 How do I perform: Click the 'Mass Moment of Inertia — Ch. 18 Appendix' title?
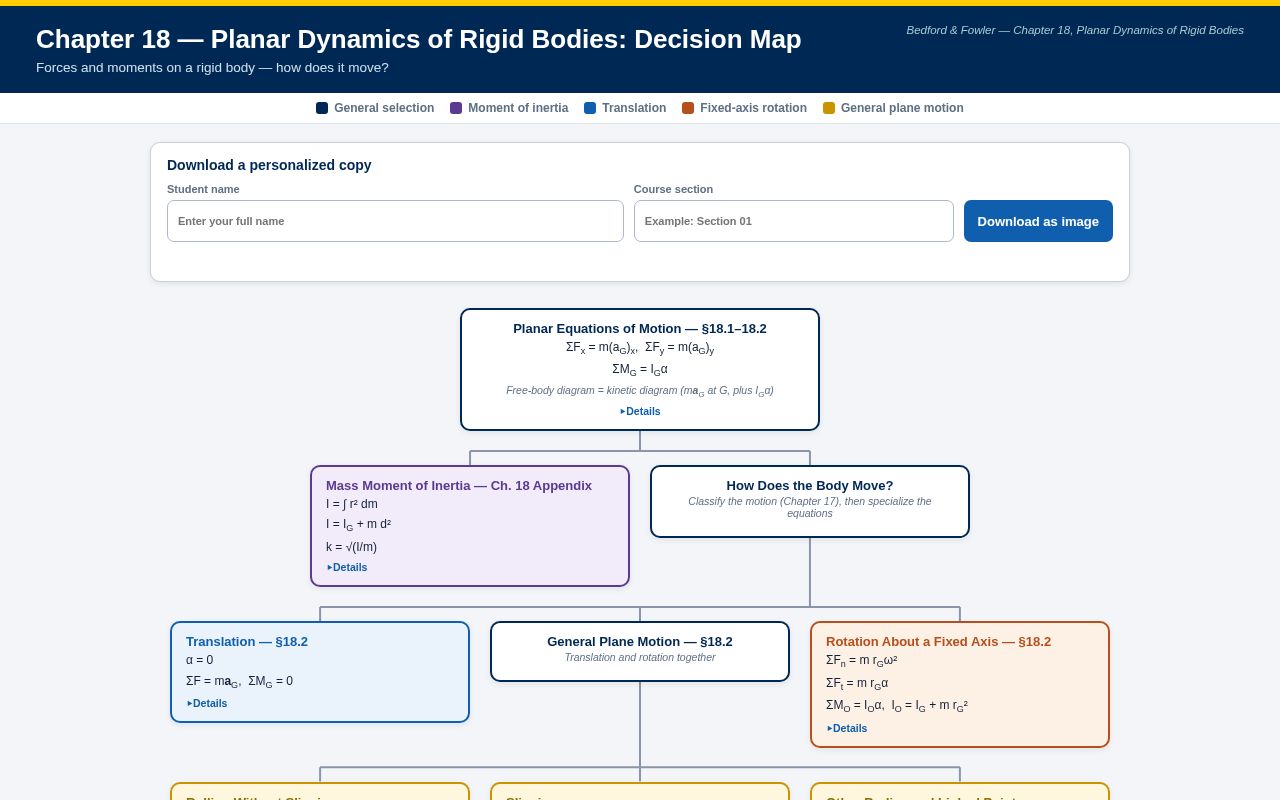(x=459, y=485)
